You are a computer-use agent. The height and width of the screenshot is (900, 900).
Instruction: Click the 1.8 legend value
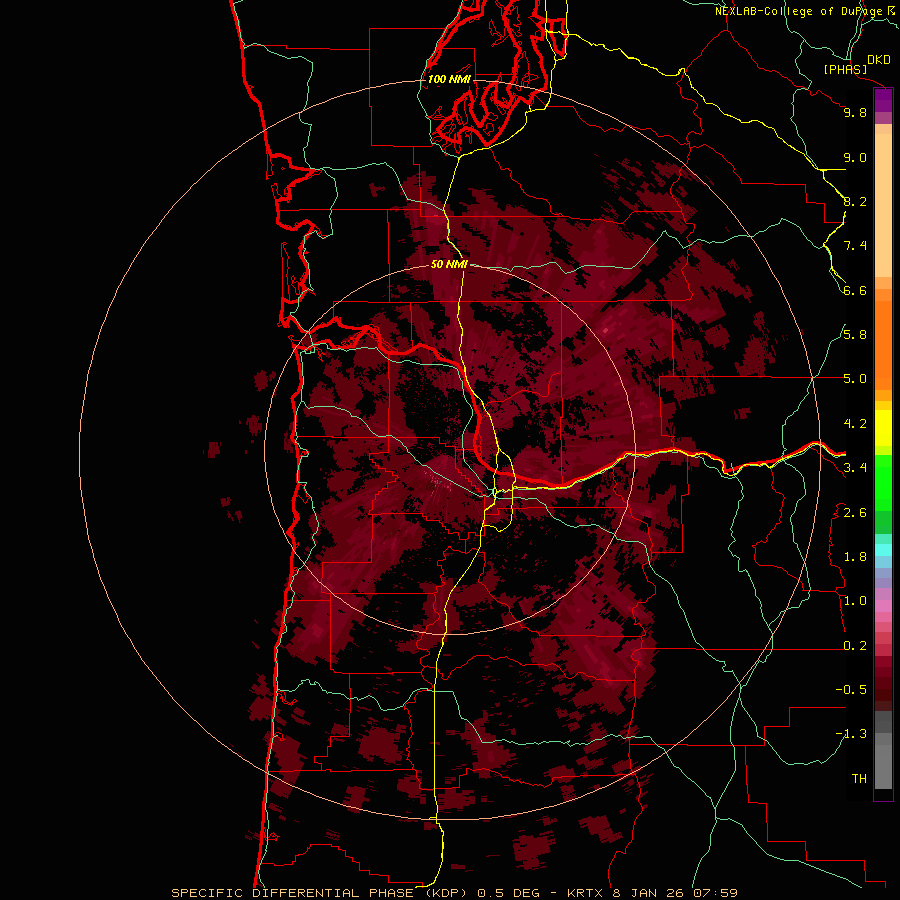tap(855, 557)
